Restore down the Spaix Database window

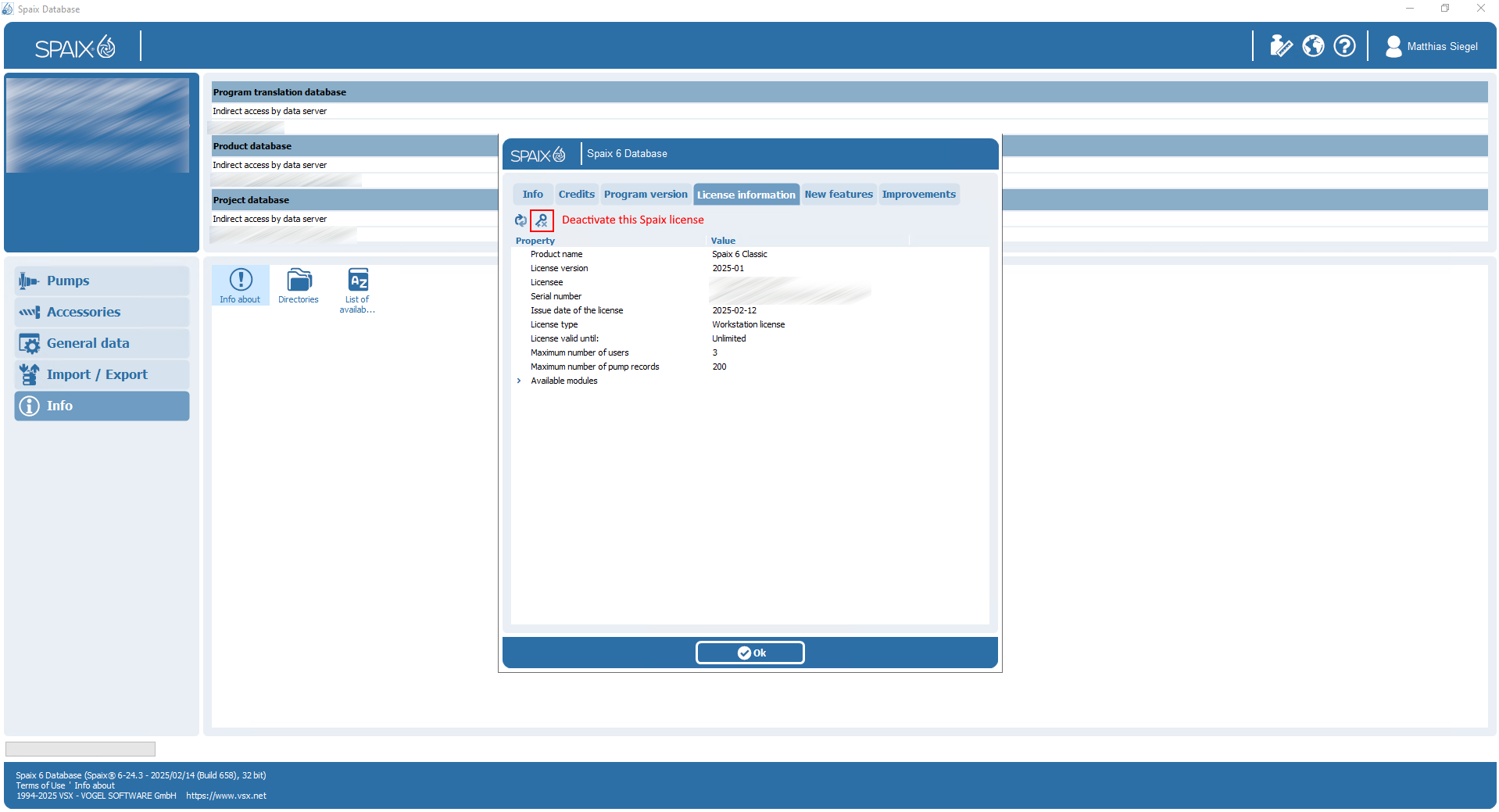point(1445,9)
